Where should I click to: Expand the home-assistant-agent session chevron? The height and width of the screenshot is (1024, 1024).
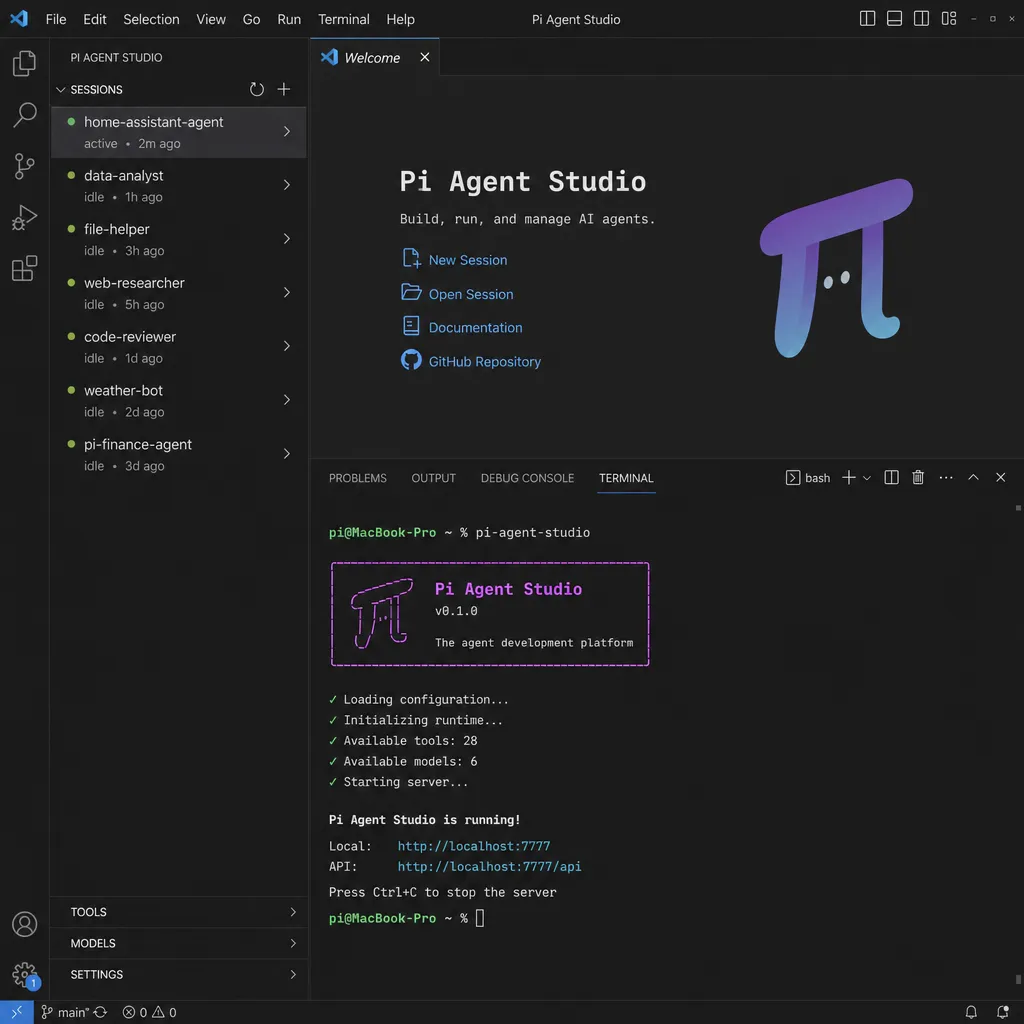(x=287, y=132)
